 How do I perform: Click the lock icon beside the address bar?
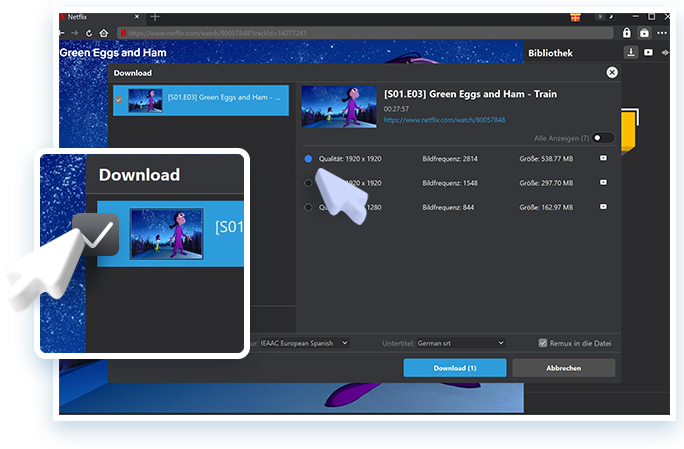pyautogui.click(x=626, y=33)
